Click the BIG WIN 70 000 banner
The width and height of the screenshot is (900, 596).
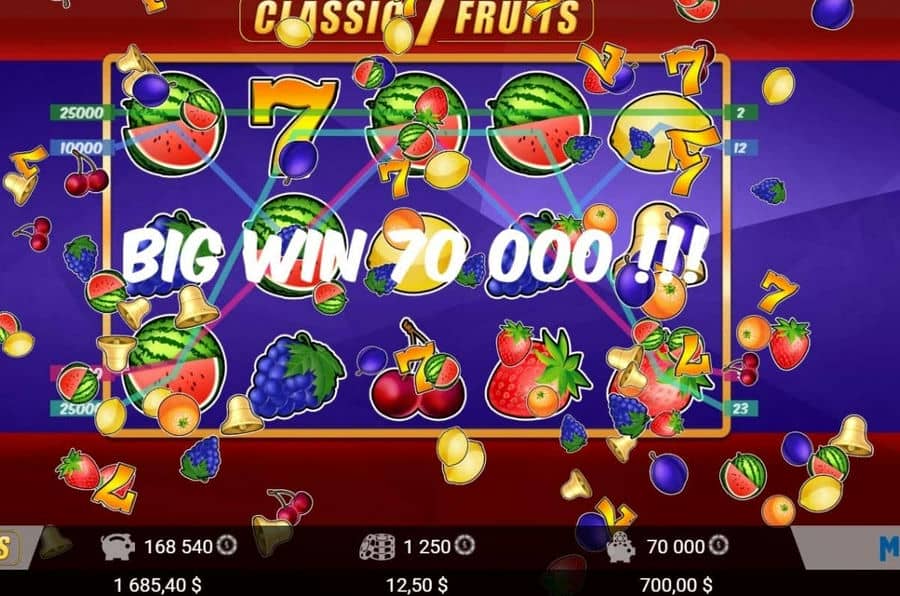tap(414, 257)
